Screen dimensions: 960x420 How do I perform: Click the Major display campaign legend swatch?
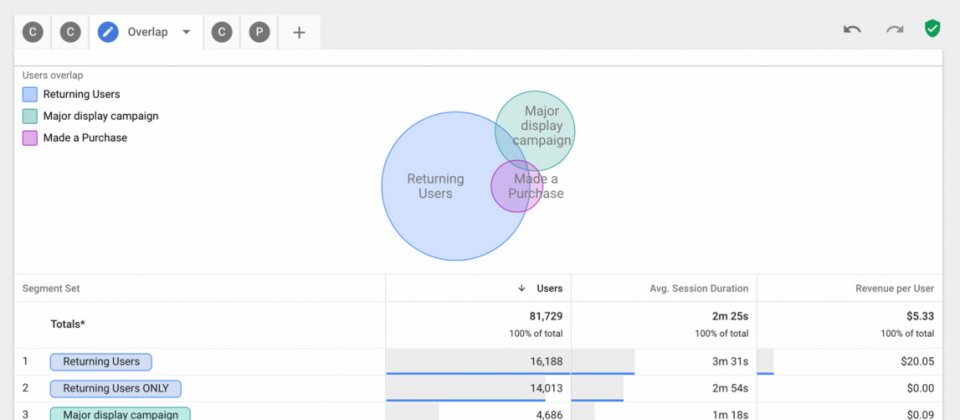coord(30,116)
